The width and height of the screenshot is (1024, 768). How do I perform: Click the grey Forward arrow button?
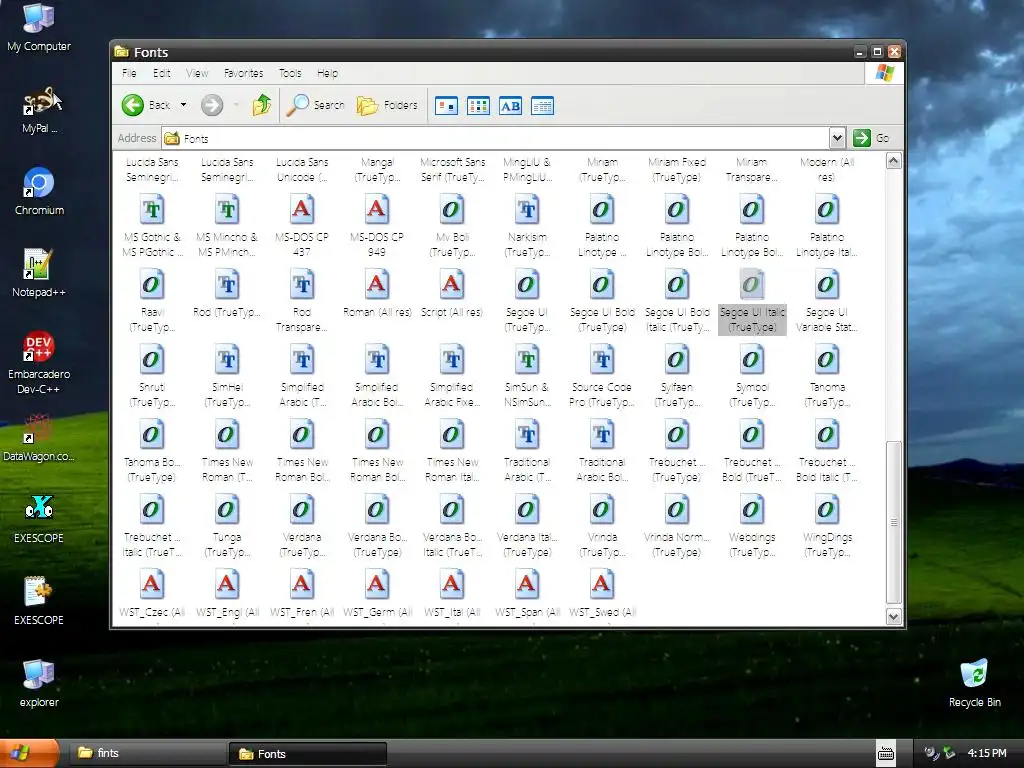[x=212, y=105]
